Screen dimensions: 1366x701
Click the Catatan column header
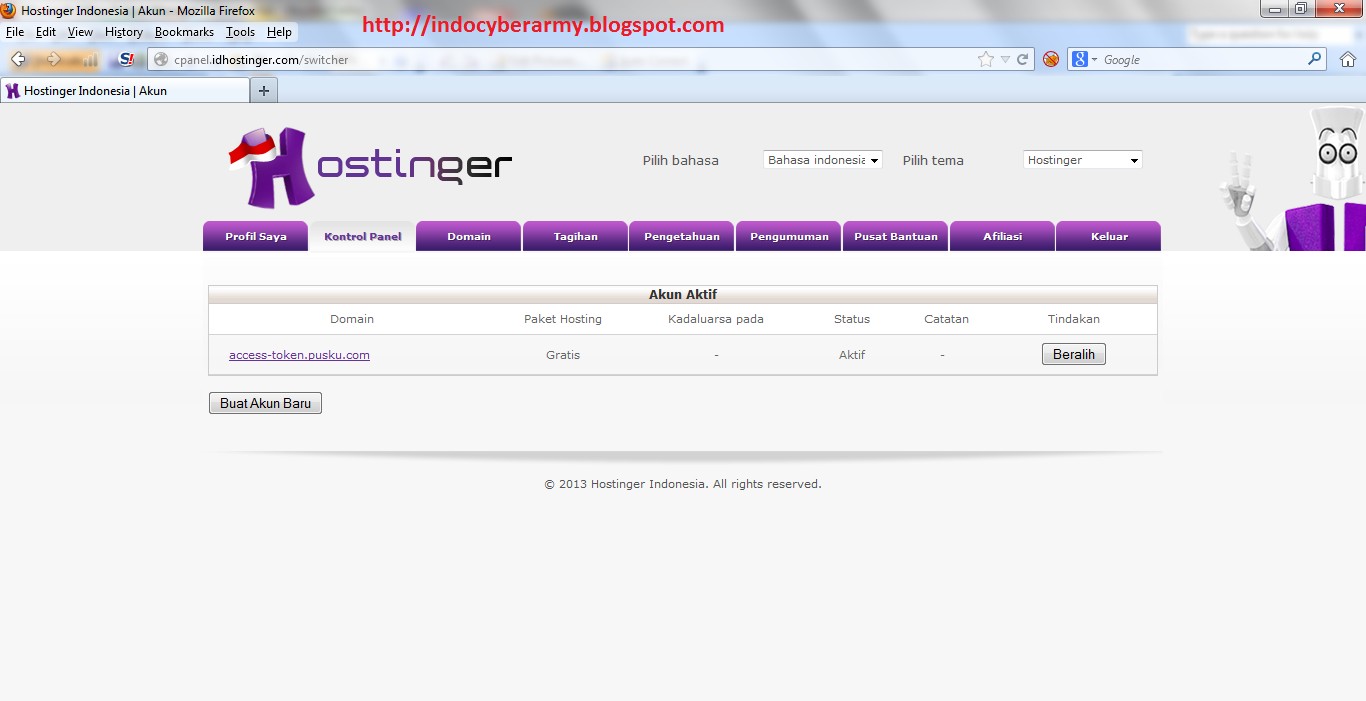point(946,319)
